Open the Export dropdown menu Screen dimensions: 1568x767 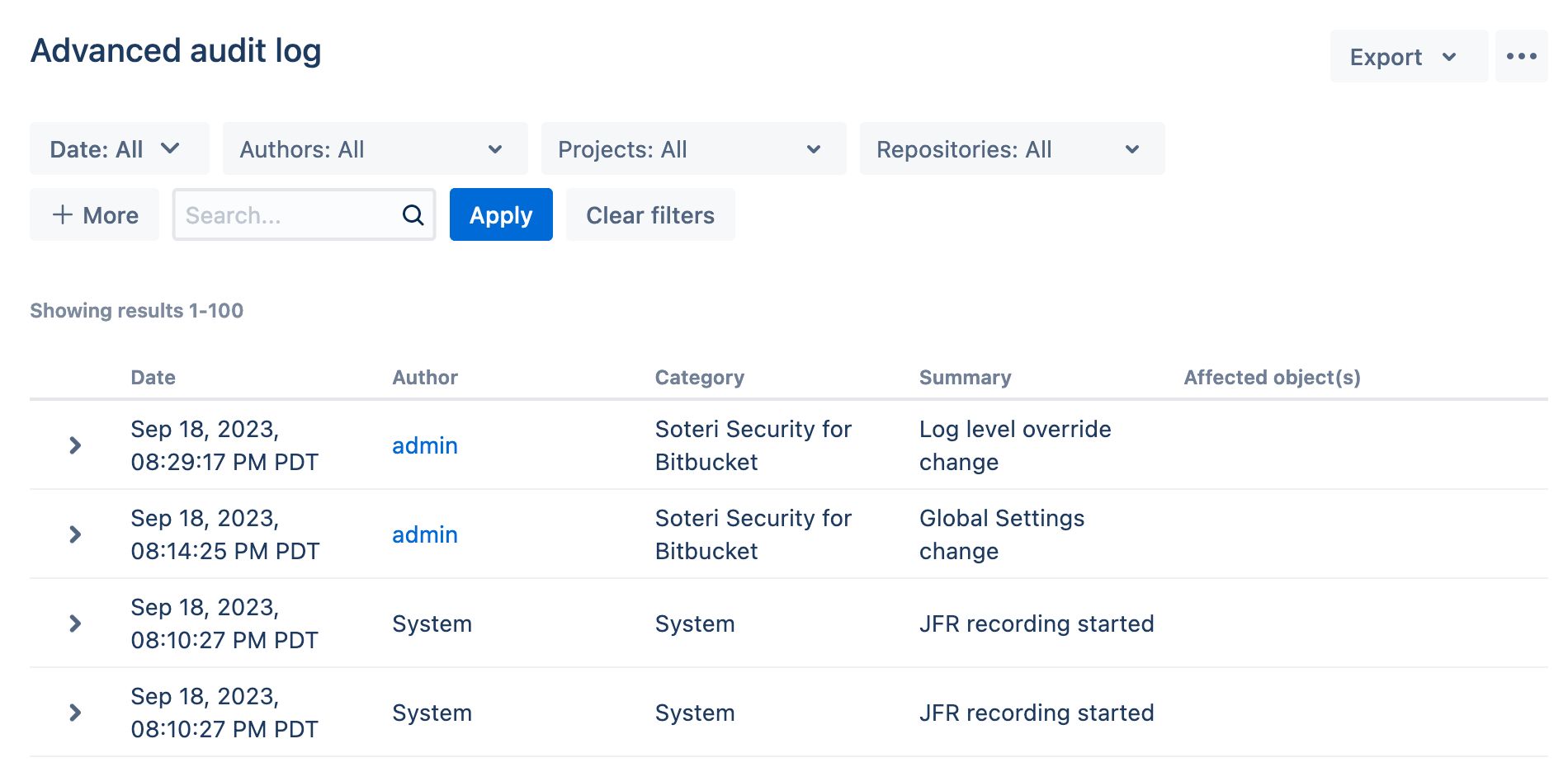(x=1408, y=56)
